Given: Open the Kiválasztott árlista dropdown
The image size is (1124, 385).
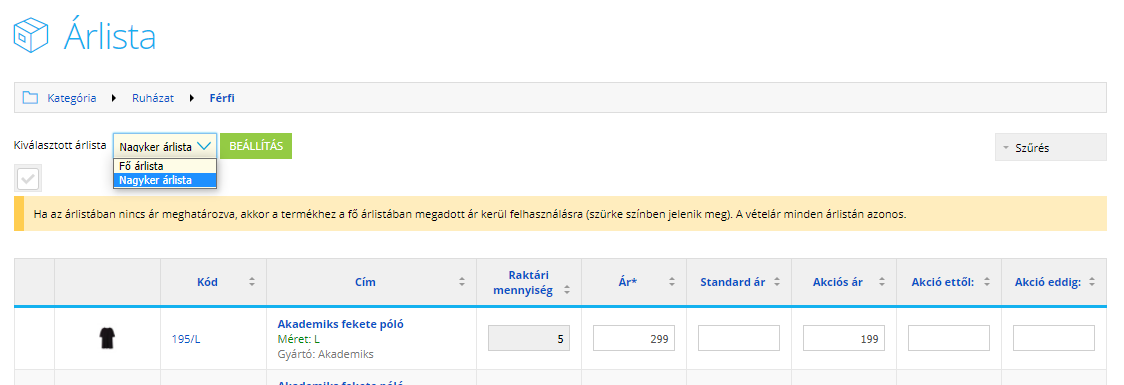Looking at the screenshot, I should [165, 146].
